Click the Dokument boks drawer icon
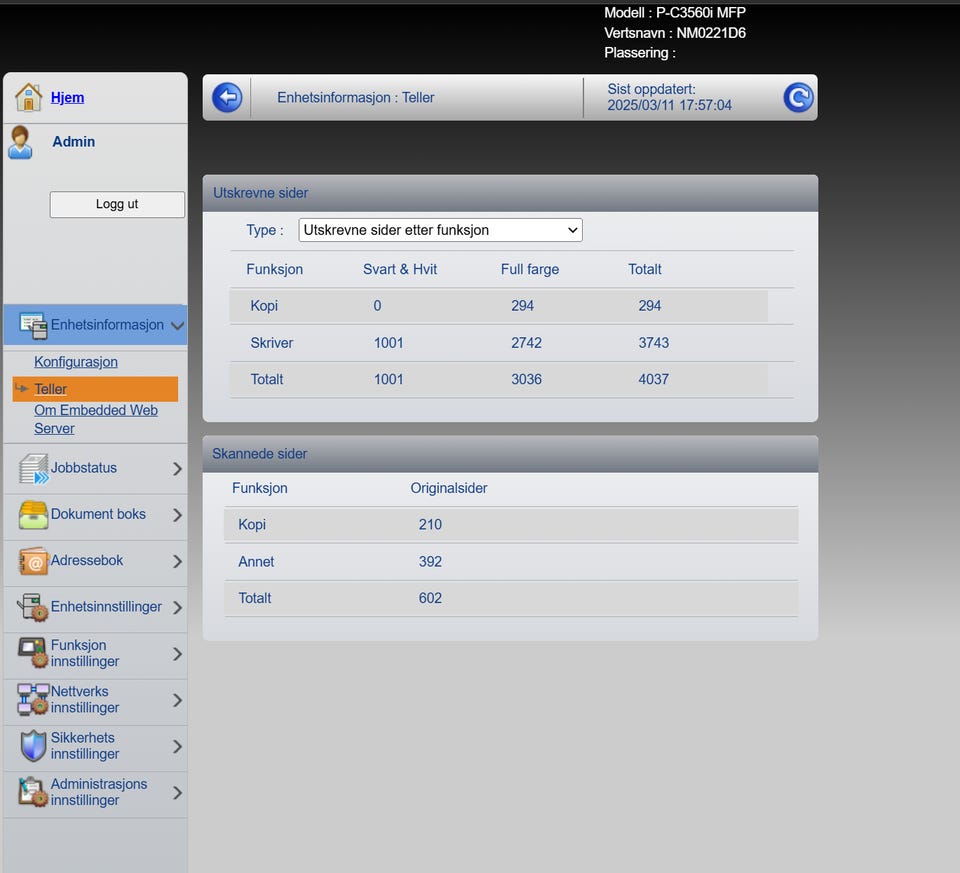Viewport: 960px width, 873px height. [x=33, y=515]
